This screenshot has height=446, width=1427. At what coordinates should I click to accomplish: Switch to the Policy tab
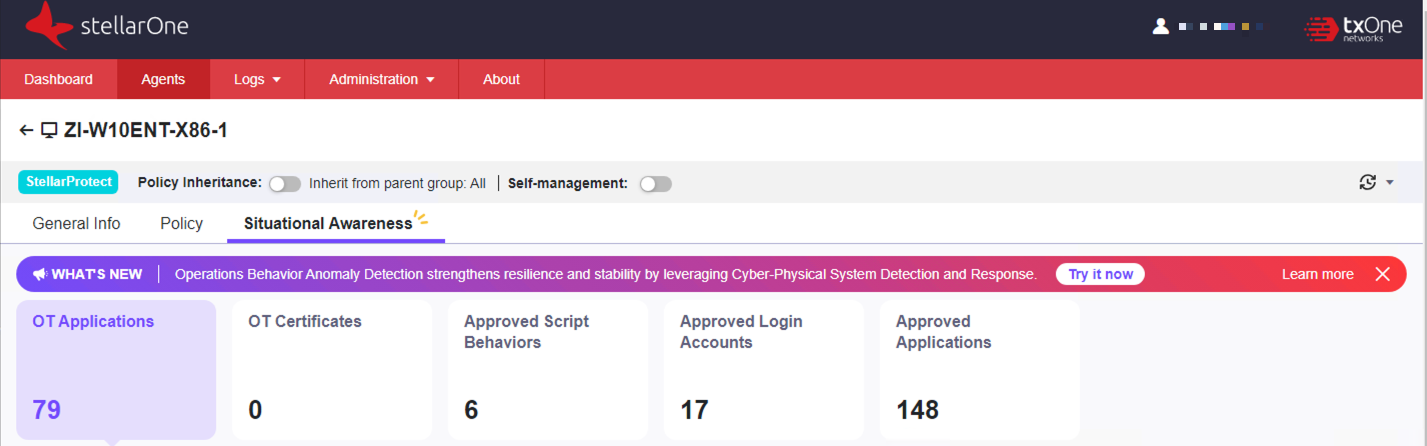click(x=181, y=224)
